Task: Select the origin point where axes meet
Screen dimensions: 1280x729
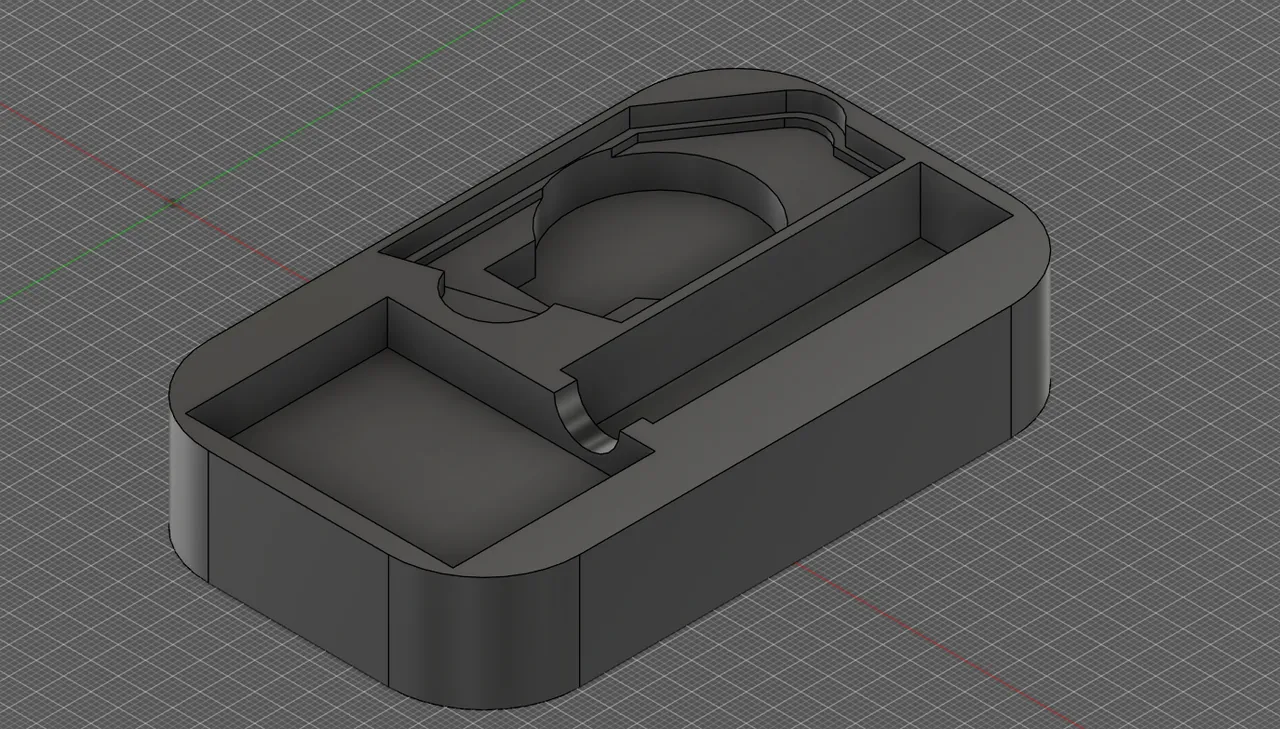Action: [174, 204]
